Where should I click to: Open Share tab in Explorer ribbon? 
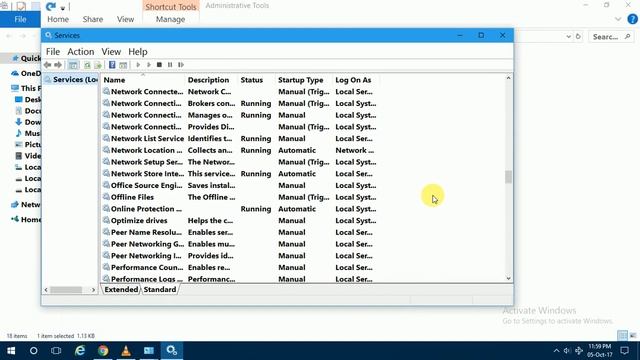[93, 19]
